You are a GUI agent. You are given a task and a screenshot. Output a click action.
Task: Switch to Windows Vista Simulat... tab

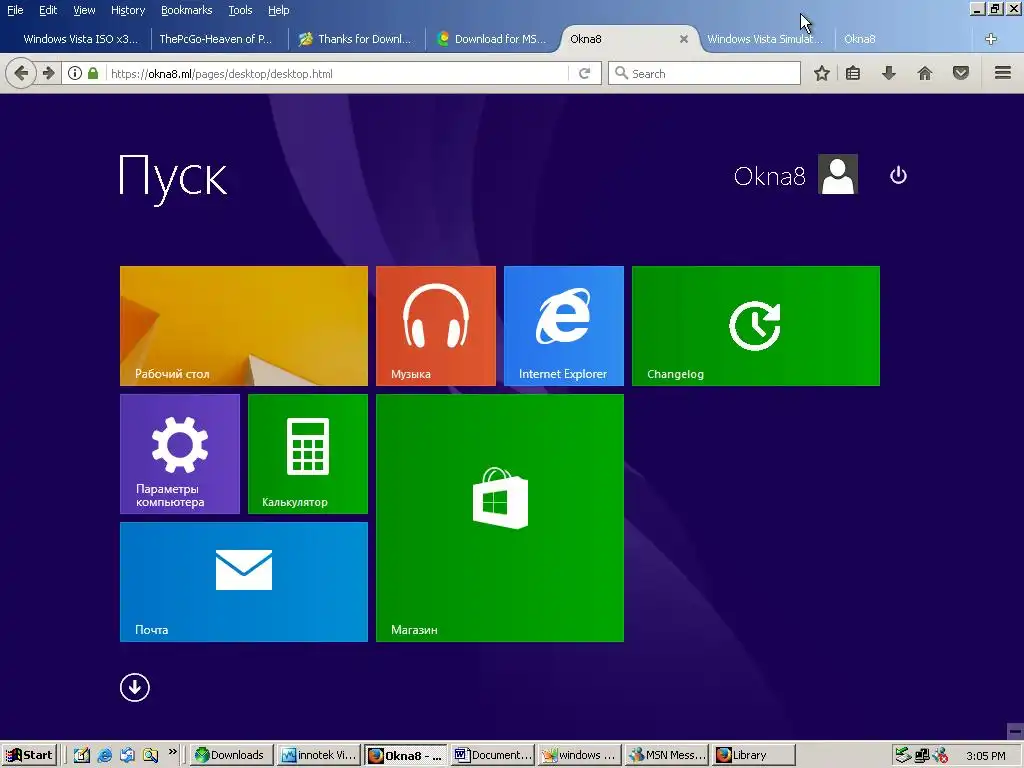point(765,39)
